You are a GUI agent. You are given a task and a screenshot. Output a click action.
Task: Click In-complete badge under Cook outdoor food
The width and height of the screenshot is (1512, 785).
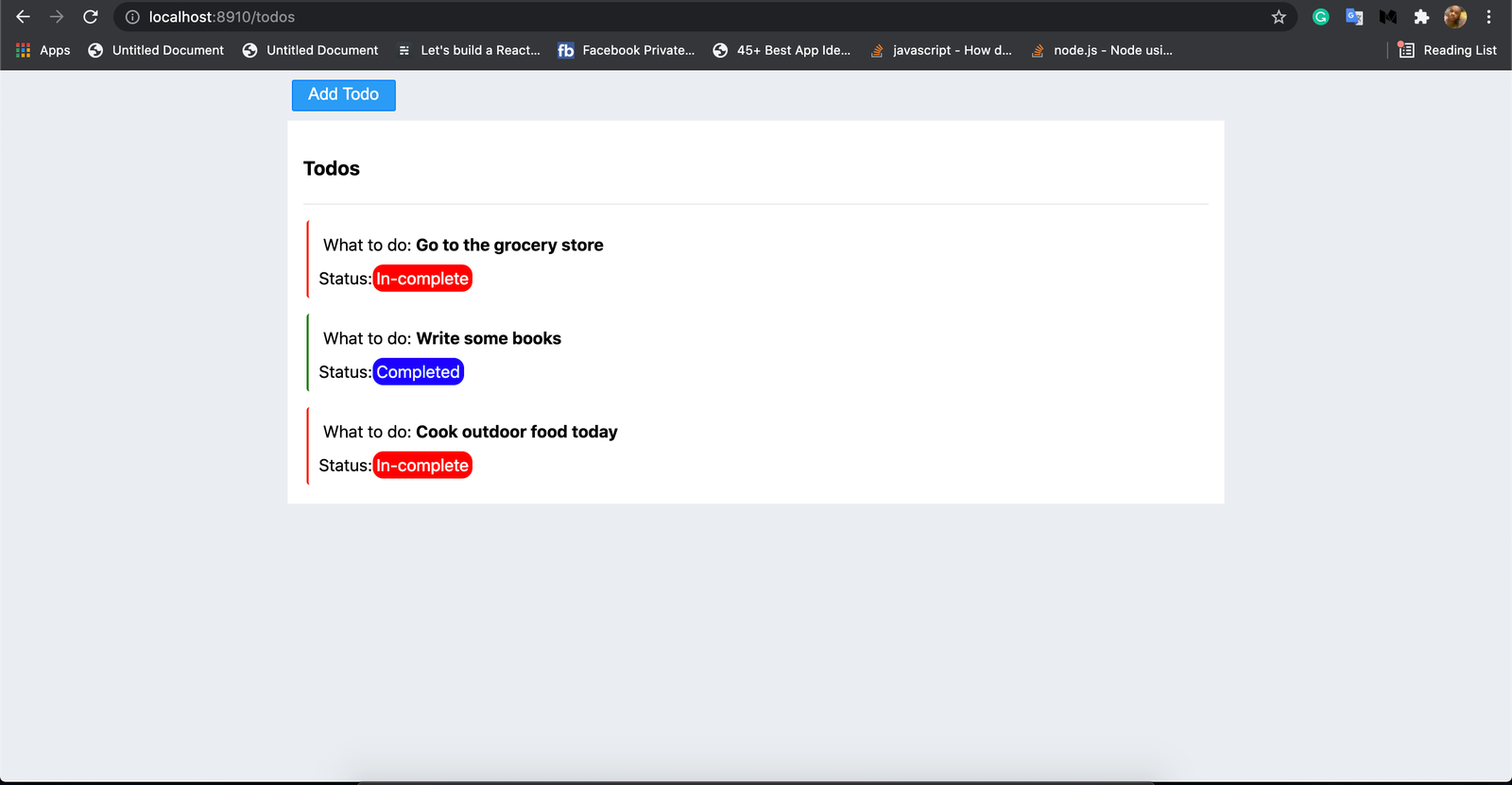[422, 466]
